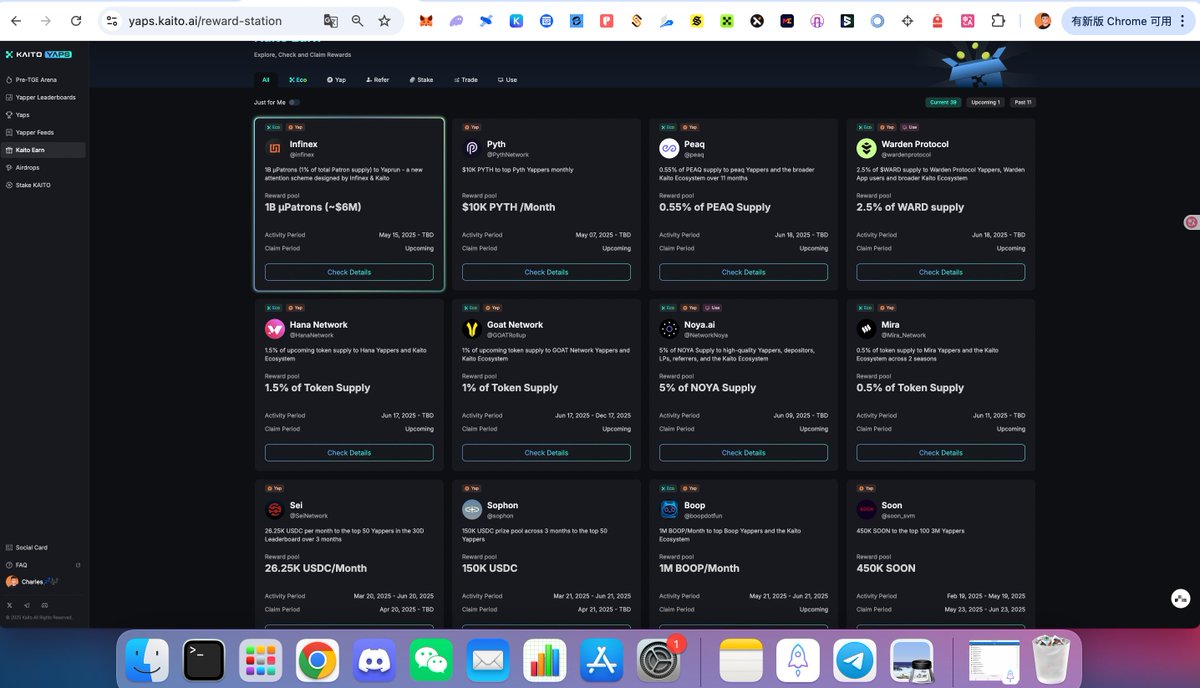Open Yaps in sidebar
1200x688 pixels.
point(44,115)
